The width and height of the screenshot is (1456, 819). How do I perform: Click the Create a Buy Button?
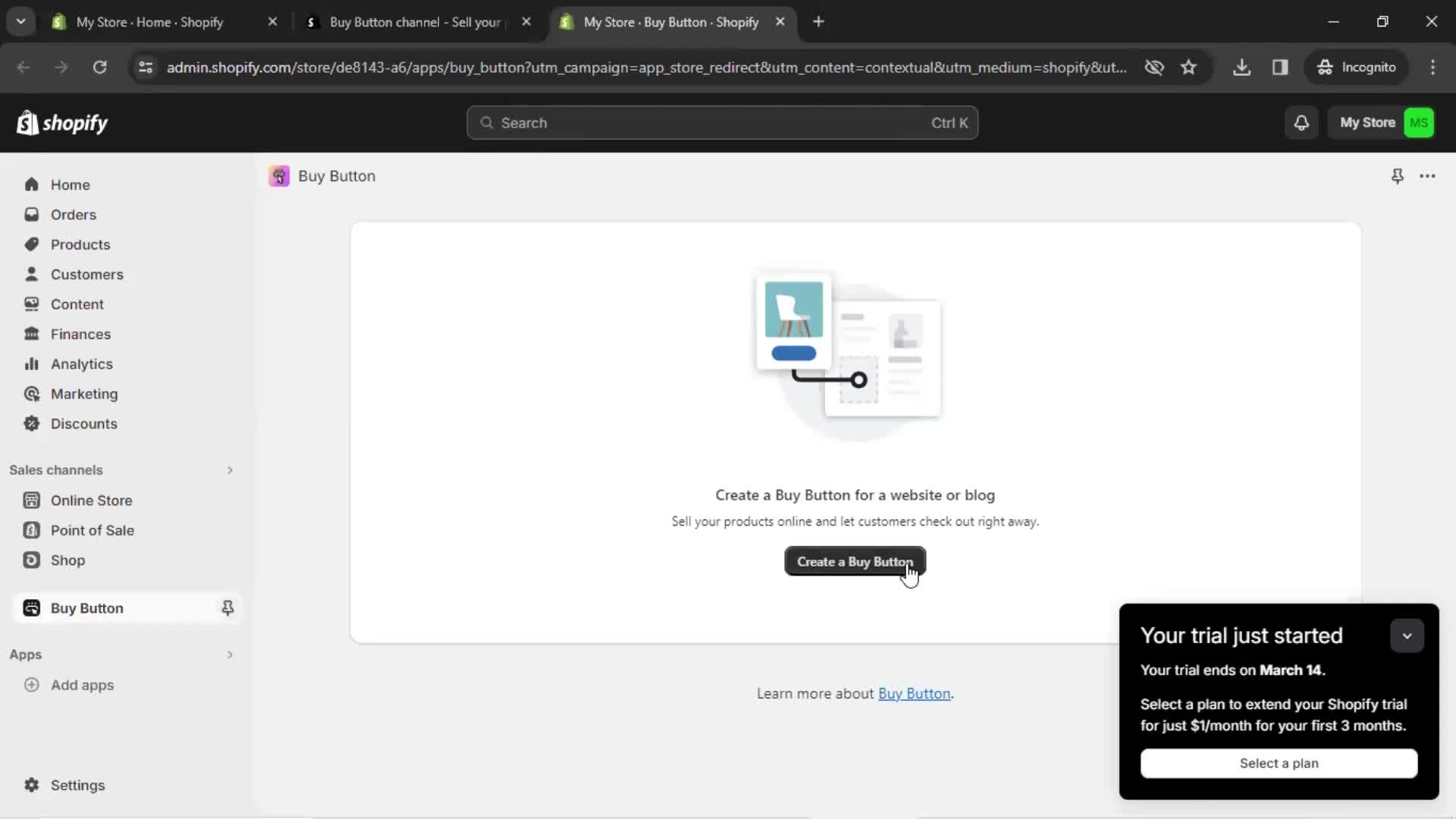pos(855,561)
